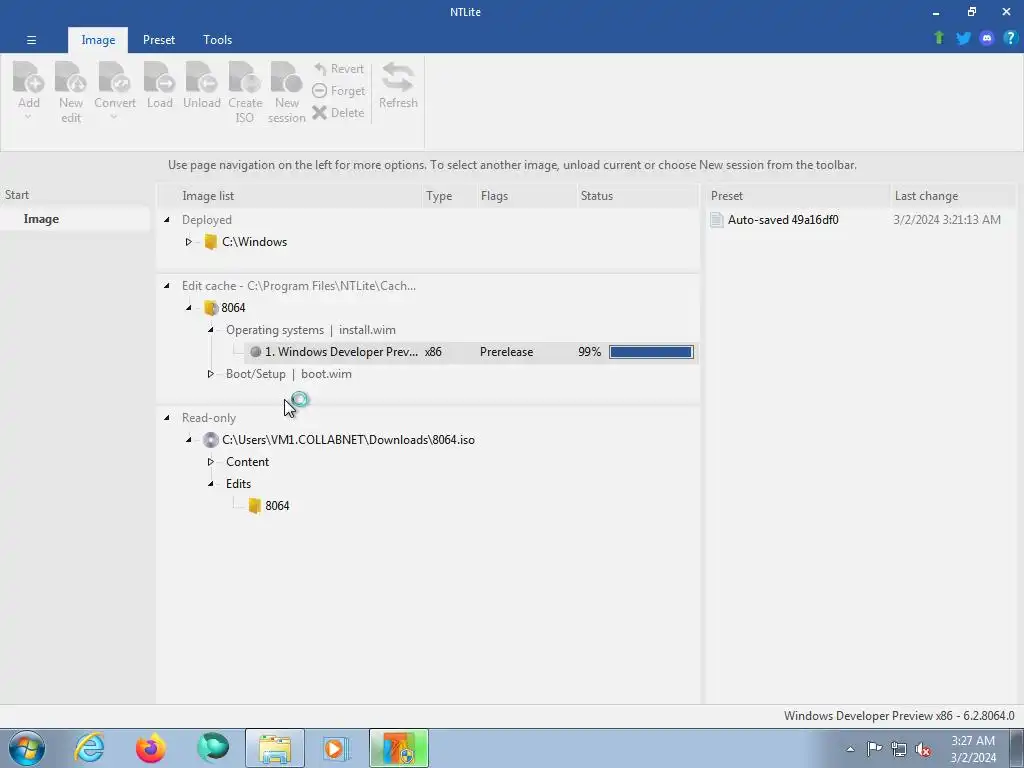
Task: Click the green update arrow icon
Action: (x=939, y=38)
